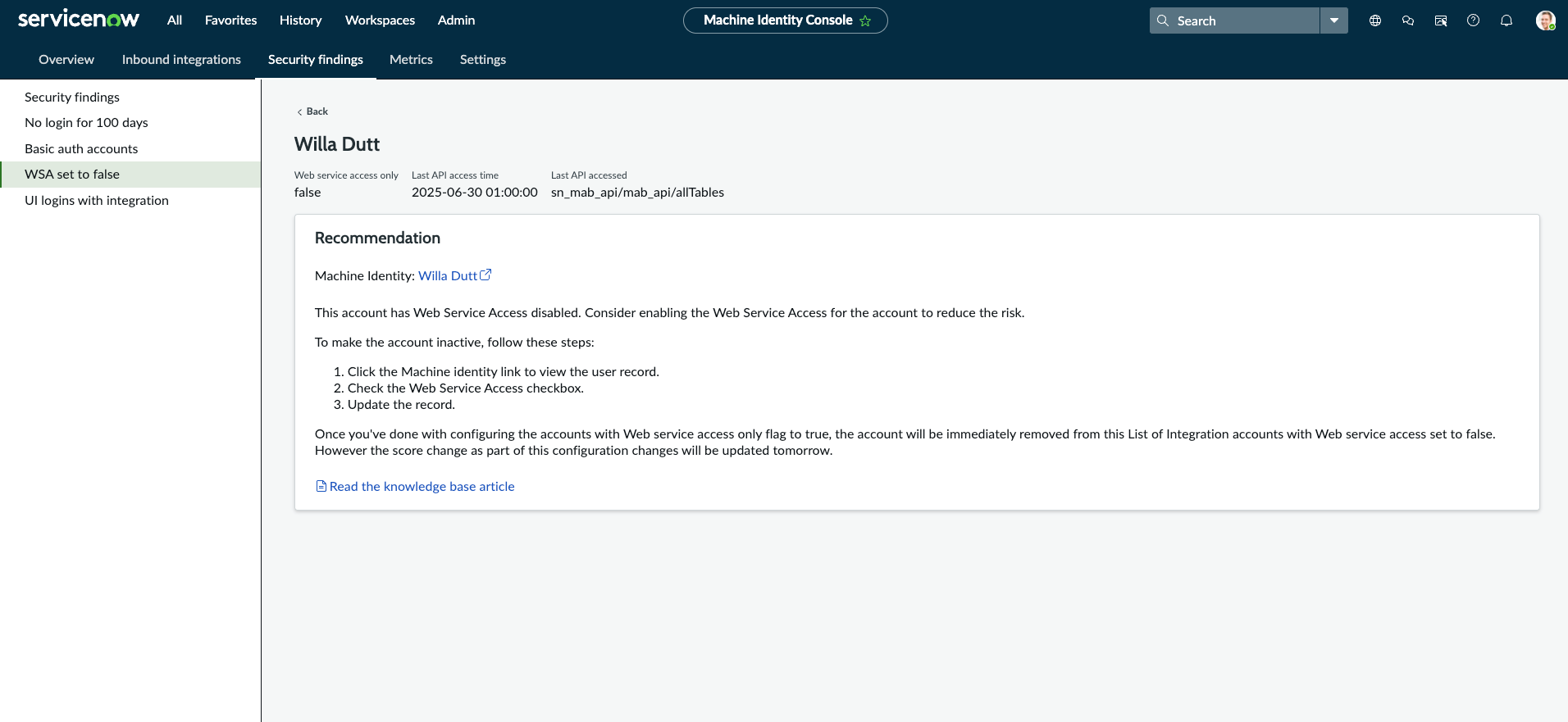Select Basic auth accounts in sidebar

[x=130, y=148]
